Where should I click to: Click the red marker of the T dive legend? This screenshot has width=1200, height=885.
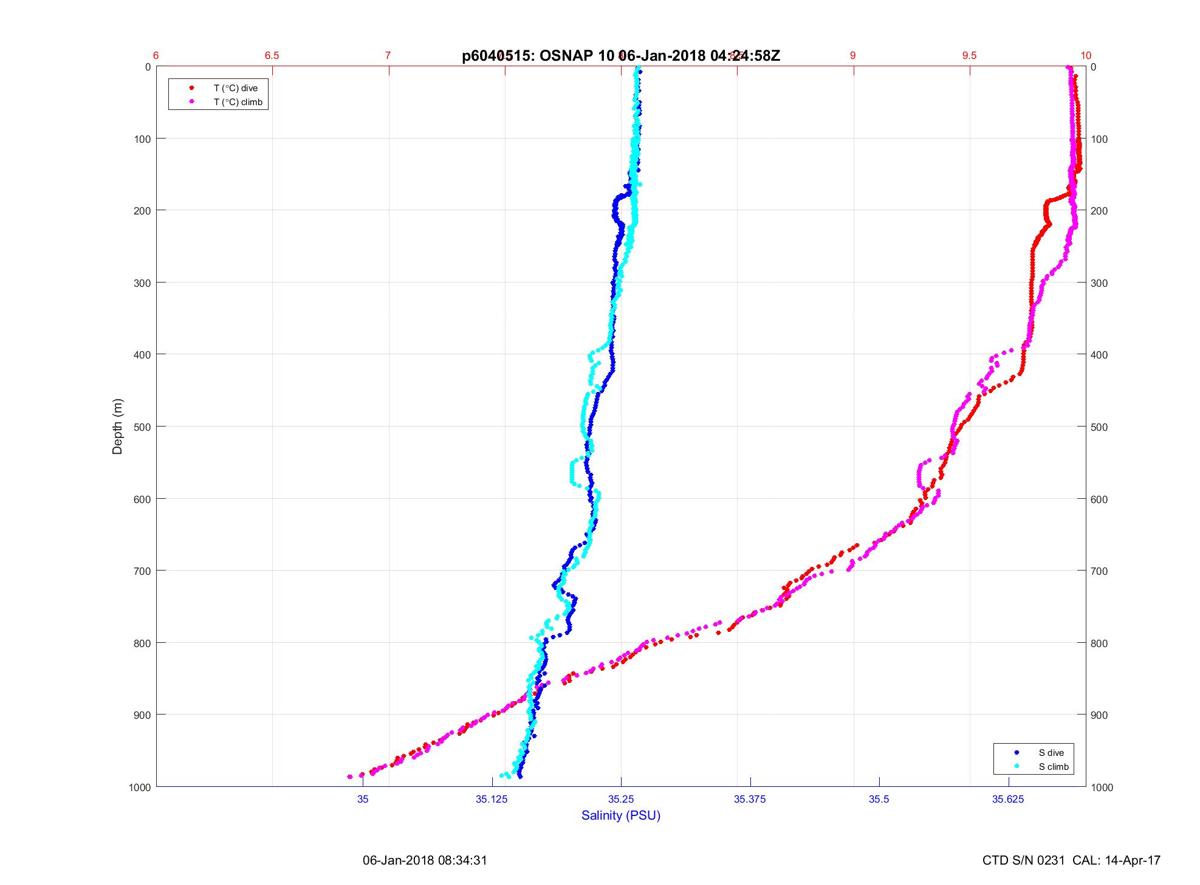(x=190, y=88)
